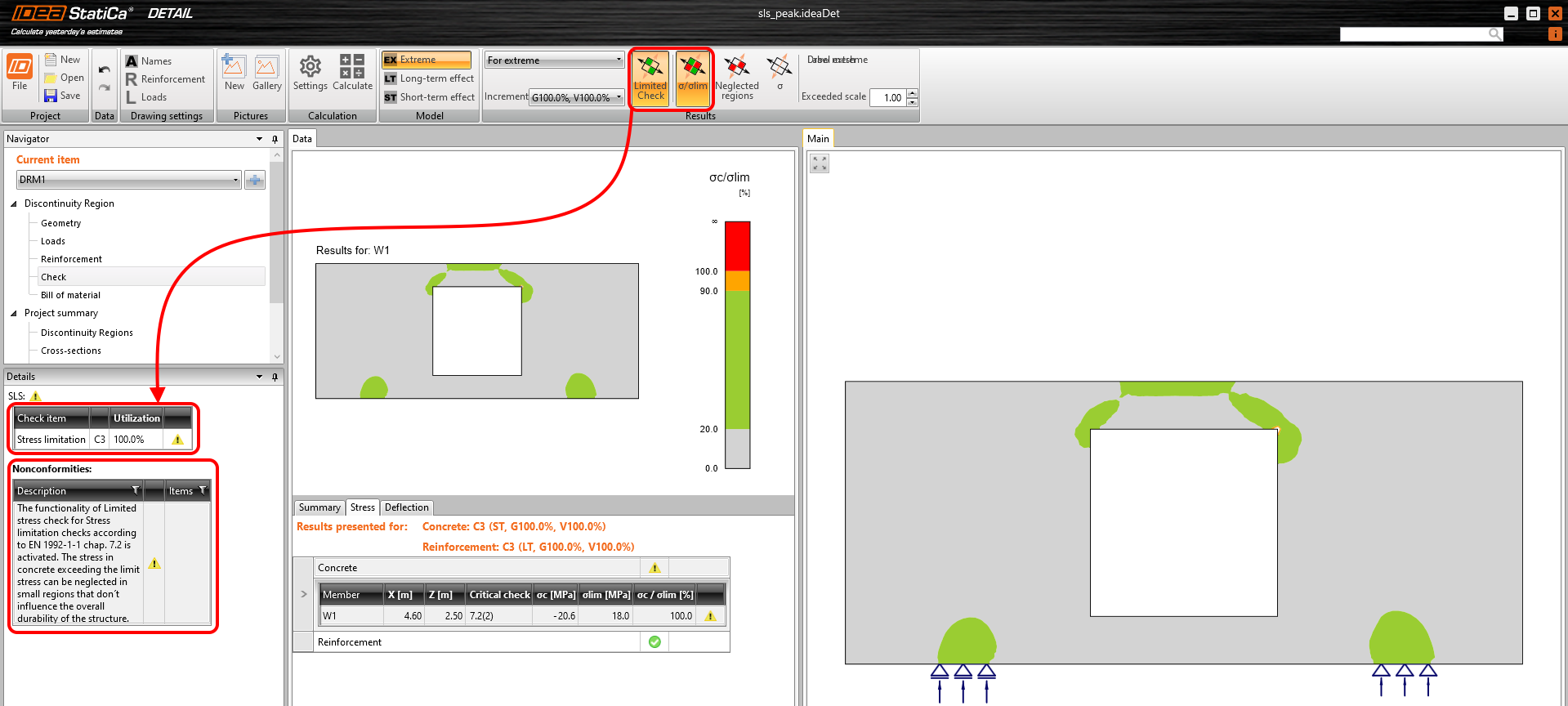Add New picture to gallery
The height and width of the screenshot is (706, 1568).
[235, 73]
